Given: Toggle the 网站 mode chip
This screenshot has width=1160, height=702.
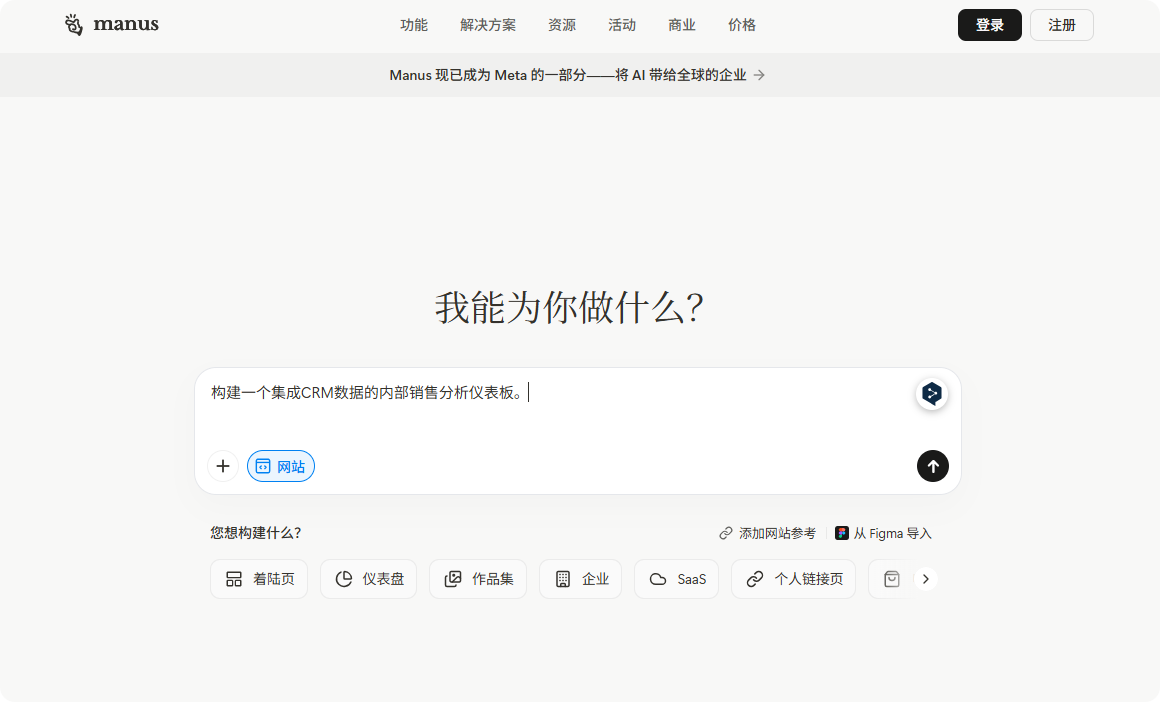Looking at the screenshot, I should (281, 466).
